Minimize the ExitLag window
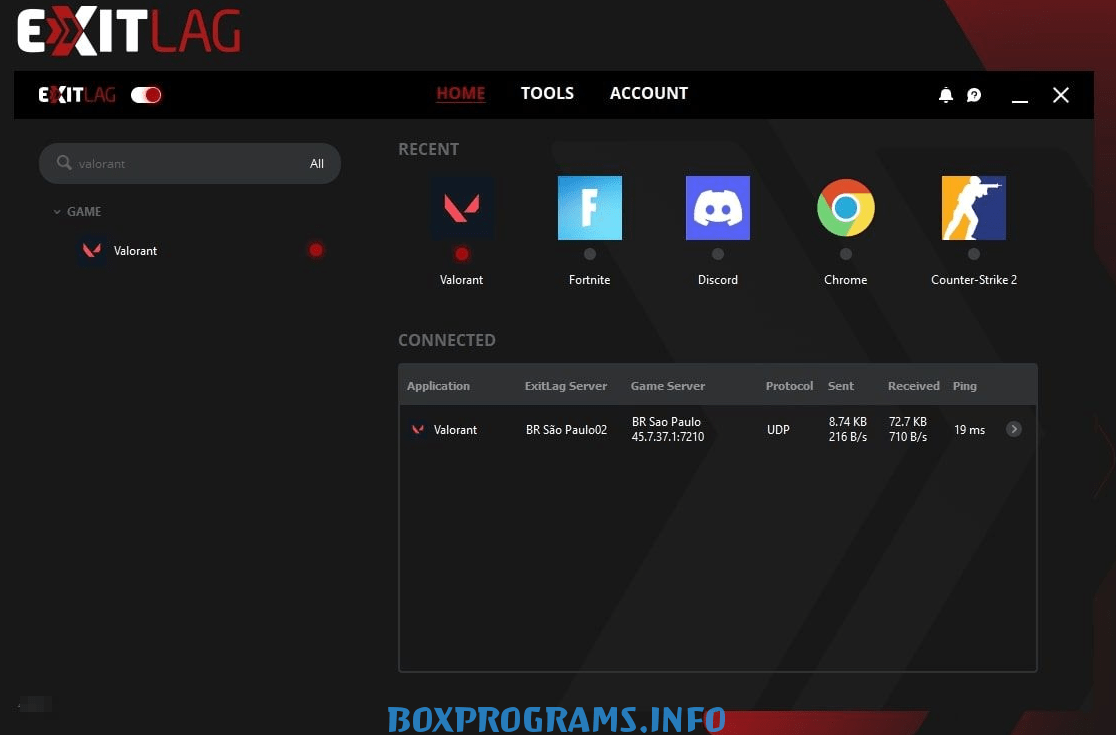 click(x=1019, y=100)
